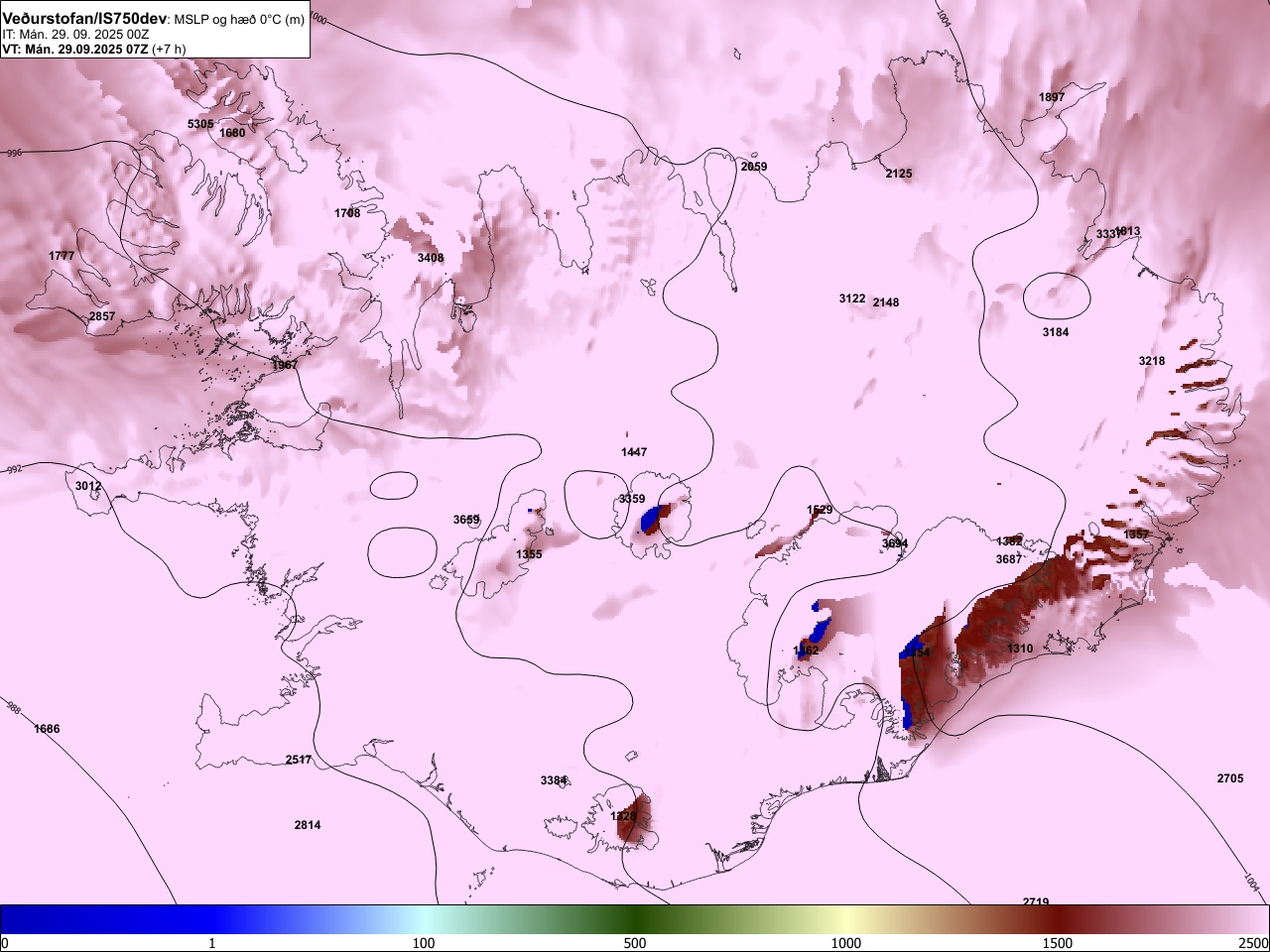Image resolution: width=1270 pixels, height=952 pixels.
Task: Click the 3694 height value
Action: click(x=895, y=543)
